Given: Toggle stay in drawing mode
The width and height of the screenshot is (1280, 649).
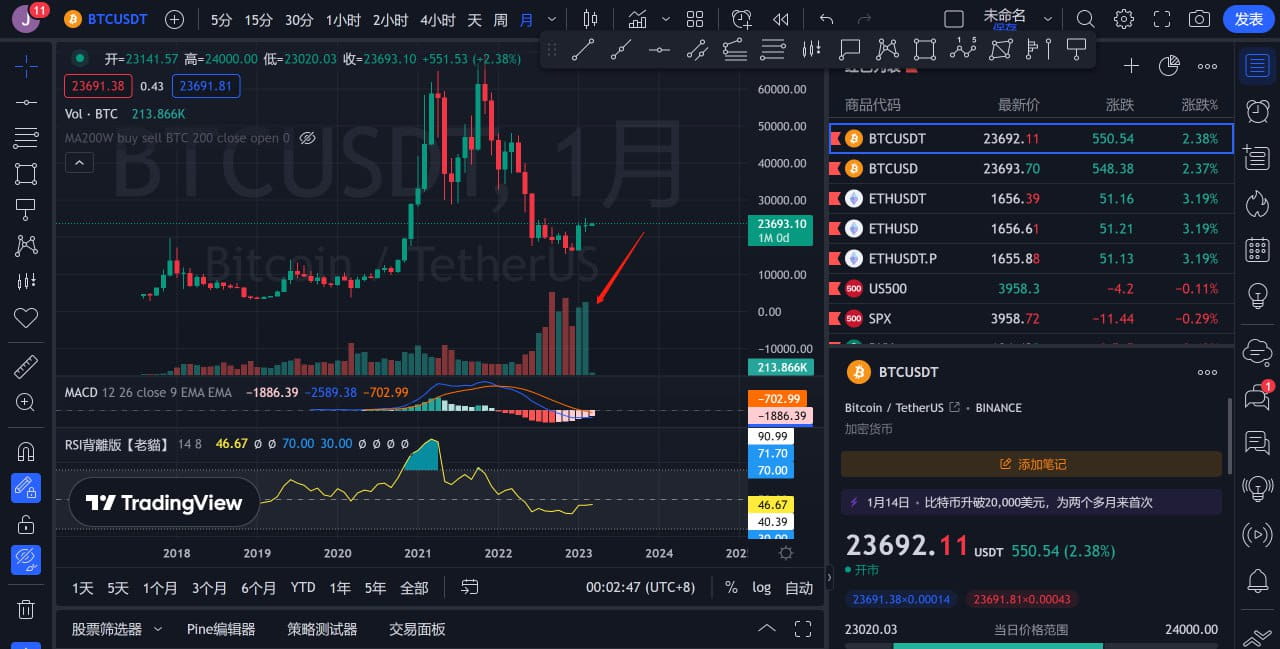Looking at the screenshot, I should pos(26,488).
